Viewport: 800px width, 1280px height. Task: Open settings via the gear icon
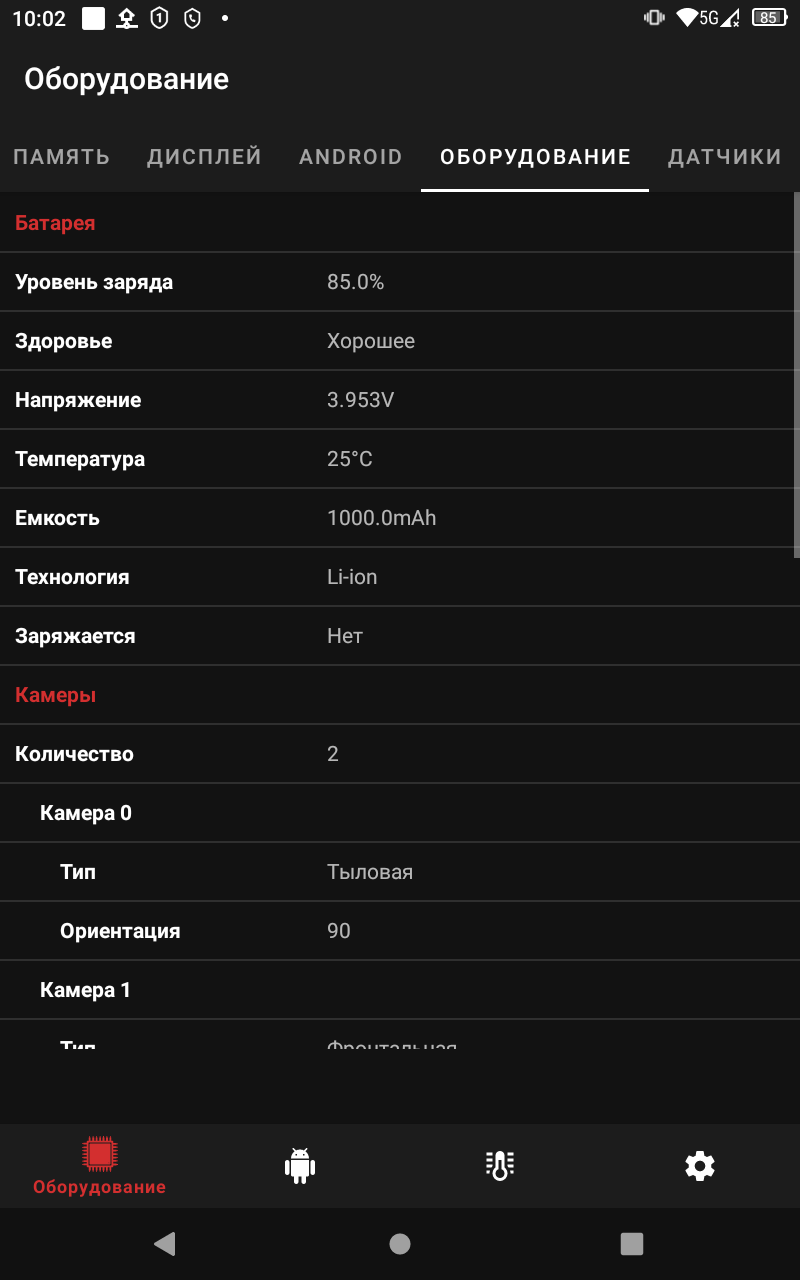[699, 1166]
